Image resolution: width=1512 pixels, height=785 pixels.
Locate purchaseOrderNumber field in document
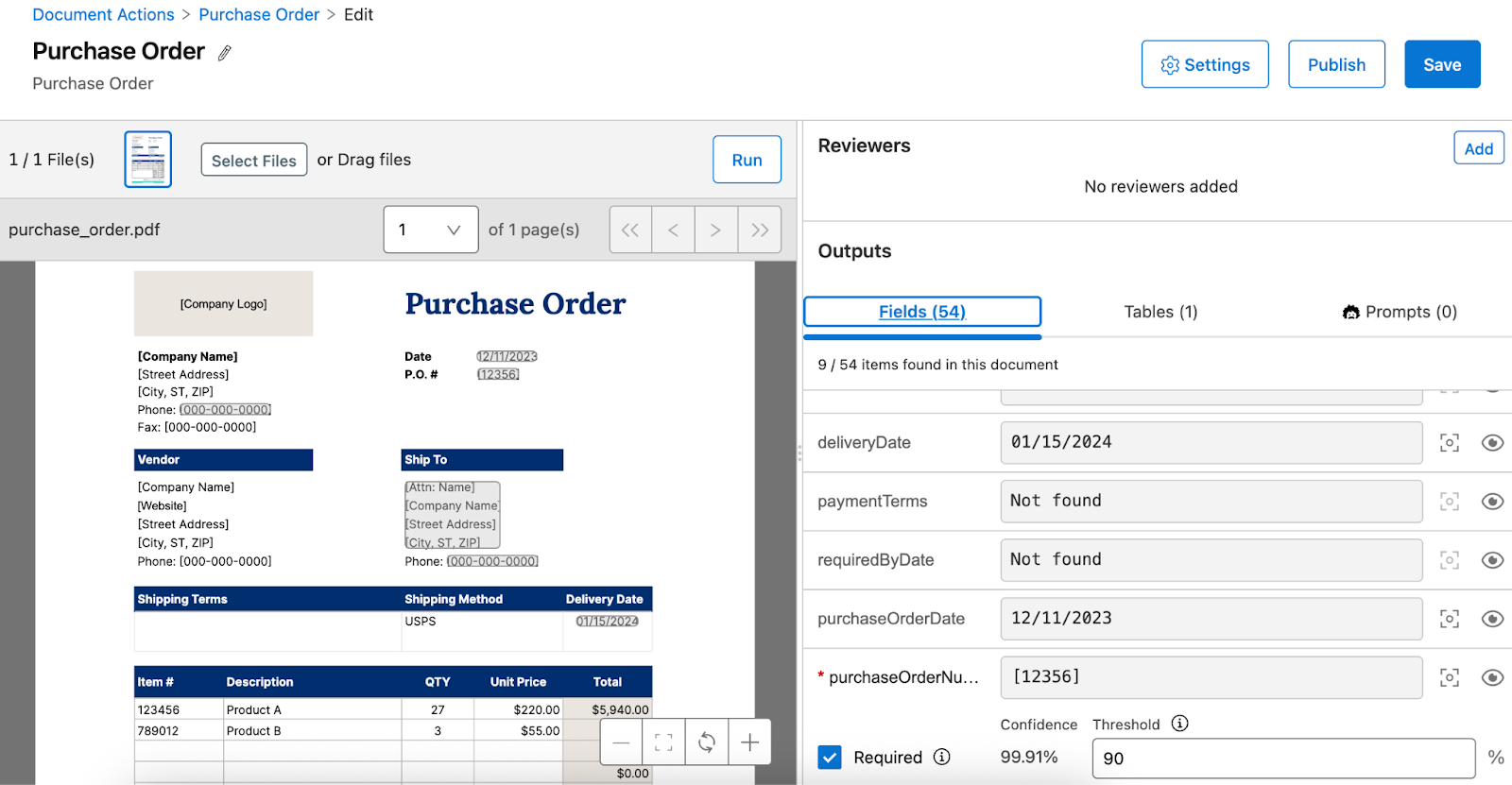[1450, 677]
